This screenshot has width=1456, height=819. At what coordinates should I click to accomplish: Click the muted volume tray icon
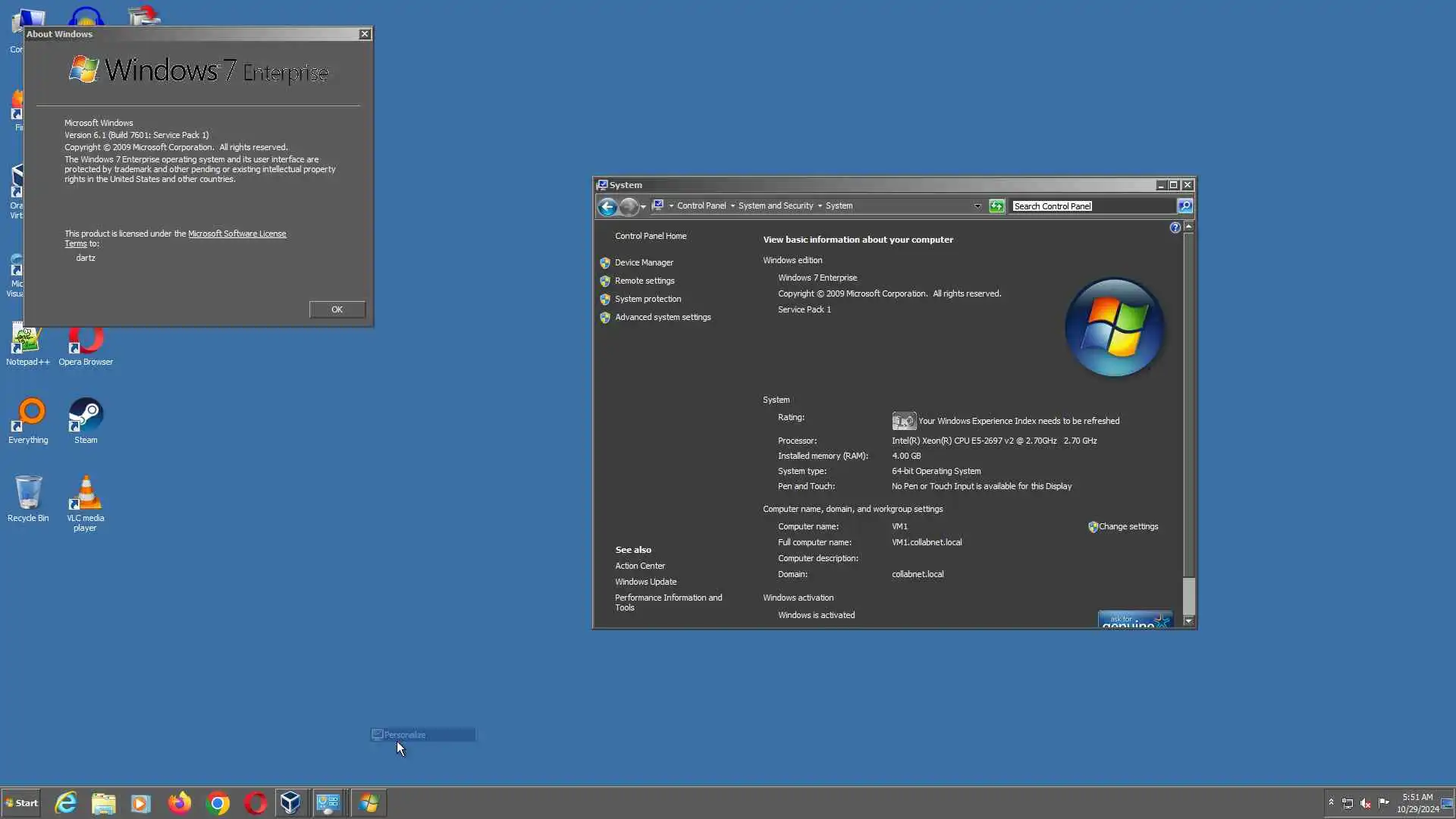[1366, 803]
